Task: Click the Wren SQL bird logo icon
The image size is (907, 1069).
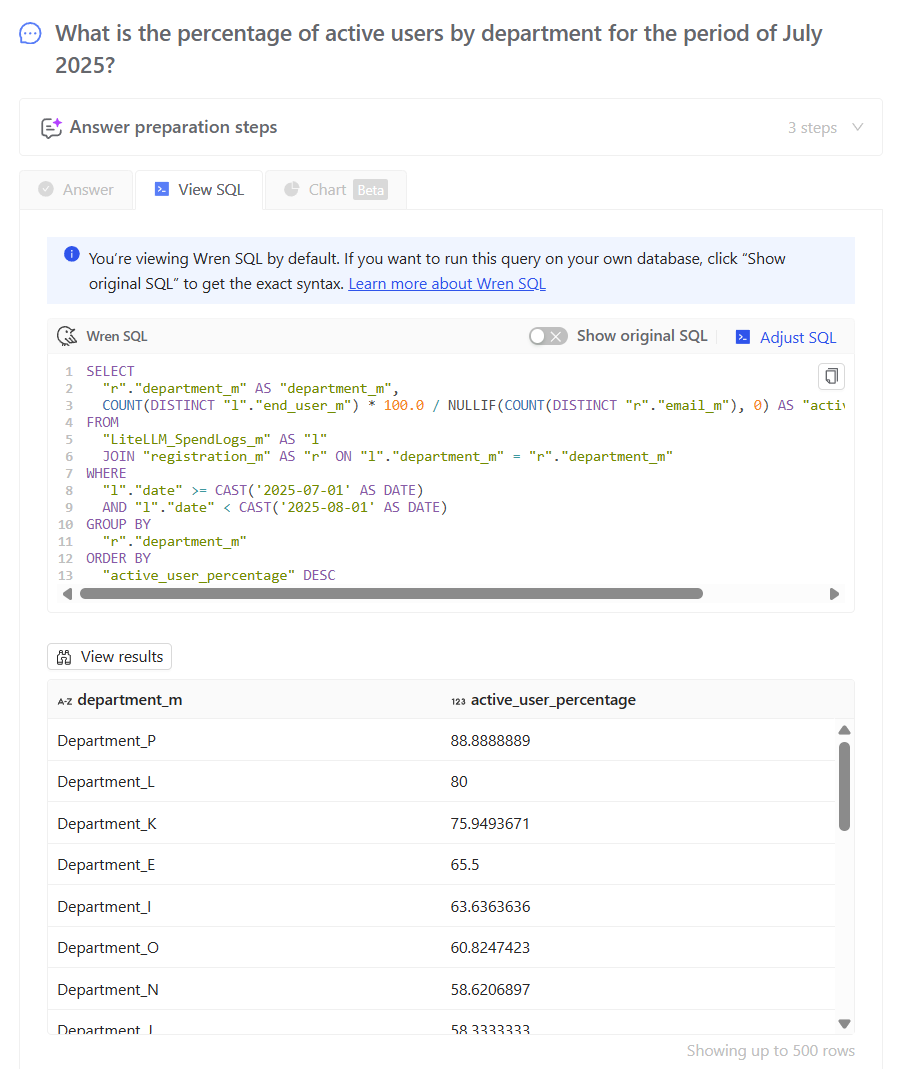Action: coord(67,336)
